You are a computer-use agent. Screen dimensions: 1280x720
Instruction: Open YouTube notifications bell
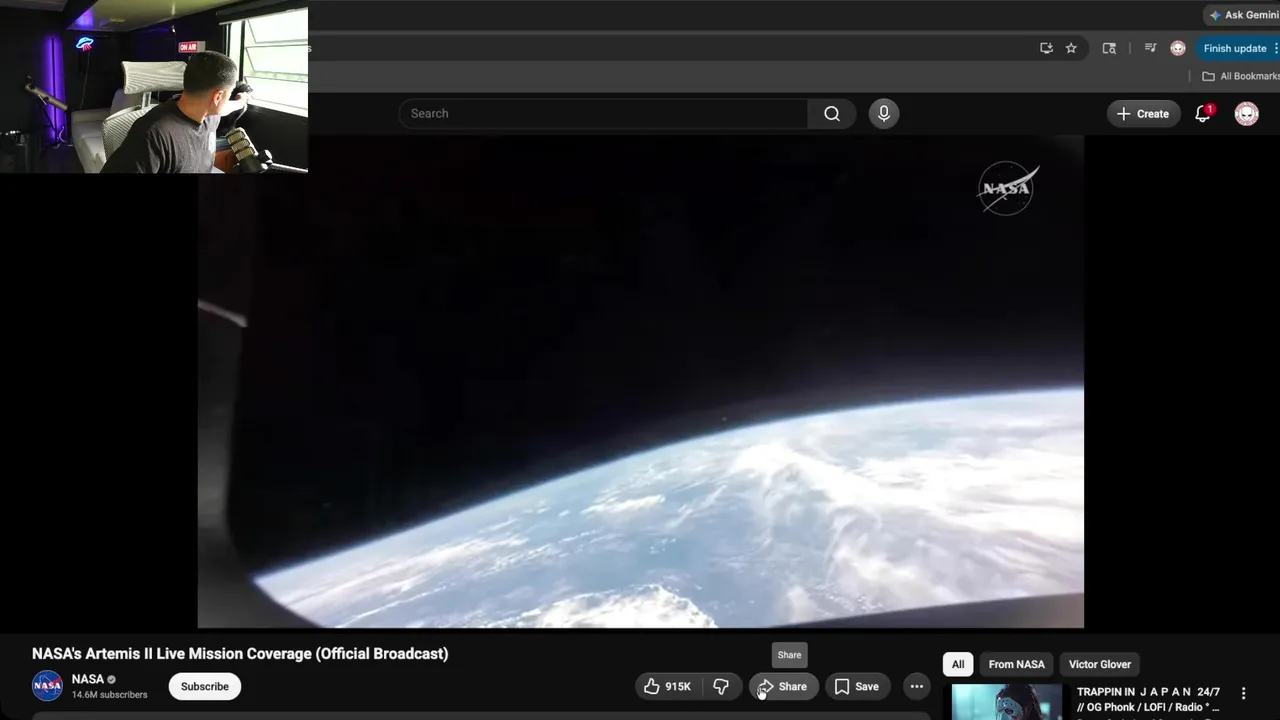pos(1203,114)
